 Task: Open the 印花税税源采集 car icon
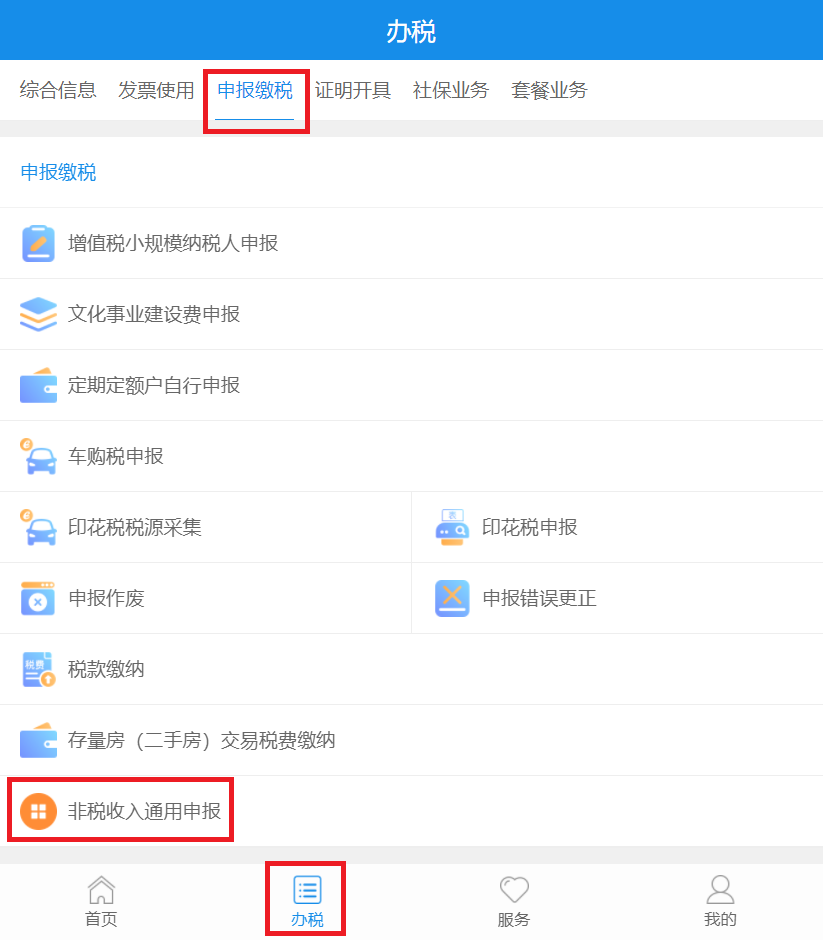click(x=38, y=528)
